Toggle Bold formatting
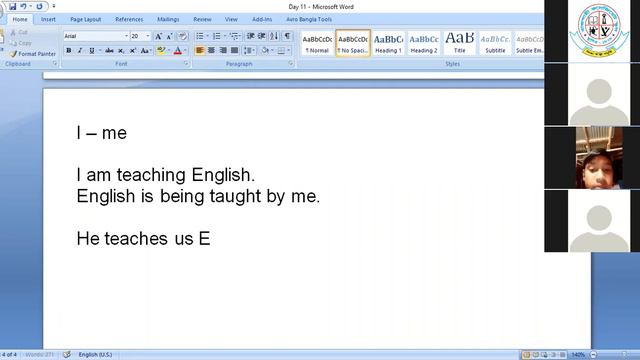640x360 pixels. [x=69, y=51]
